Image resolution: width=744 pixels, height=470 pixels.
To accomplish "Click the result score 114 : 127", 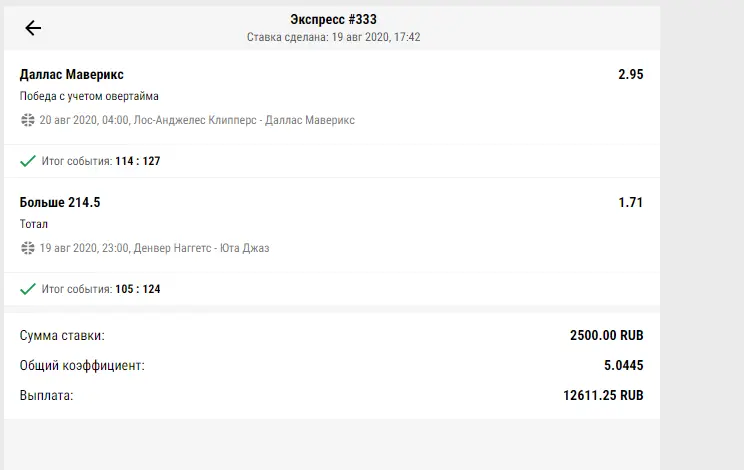I will (138, 161).
